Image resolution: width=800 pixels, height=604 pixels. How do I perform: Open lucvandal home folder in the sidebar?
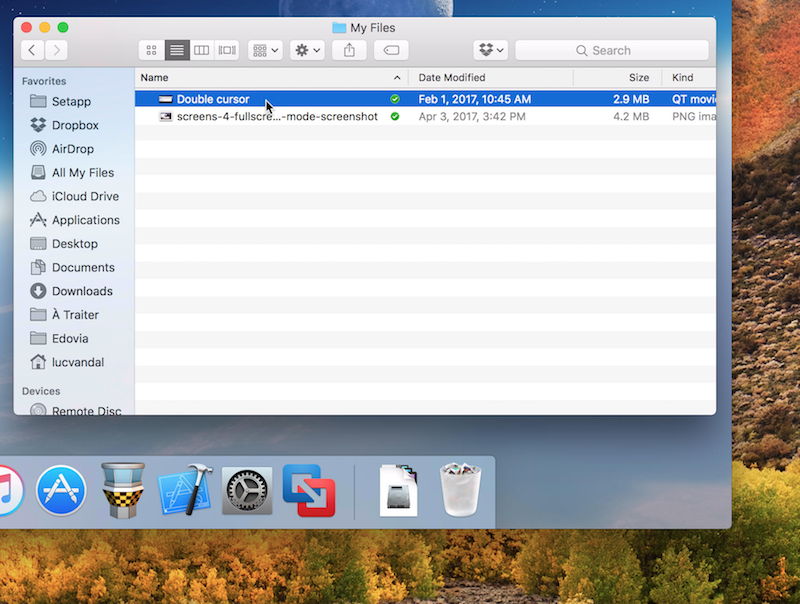click(78, 362)
